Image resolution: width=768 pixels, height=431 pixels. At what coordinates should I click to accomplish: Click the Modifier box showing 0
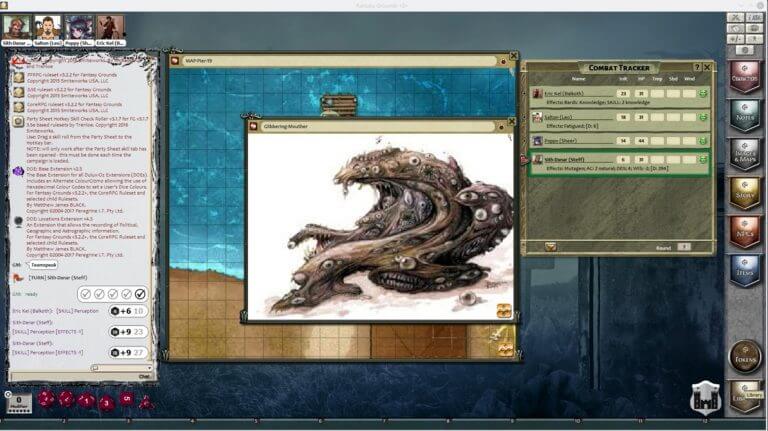click(x=19, y=403)
